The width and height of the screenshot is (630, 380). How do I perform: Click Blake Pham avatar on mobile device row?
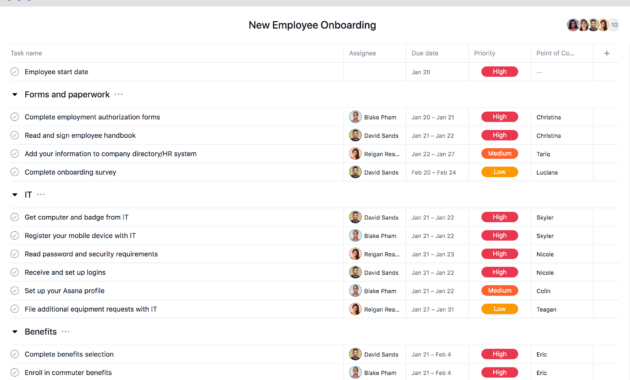tap(355, 235)
